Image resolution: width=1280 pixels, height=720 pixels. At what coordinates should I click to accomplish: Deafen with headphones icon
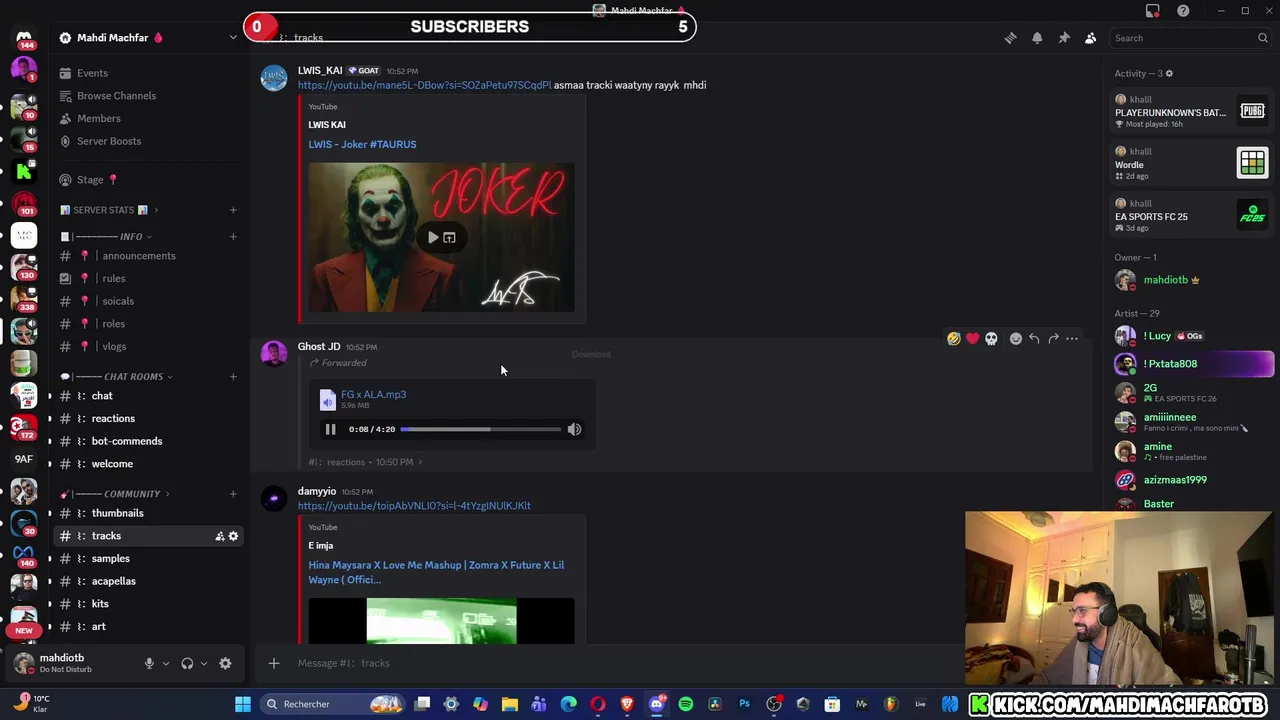tap(187, 663)
